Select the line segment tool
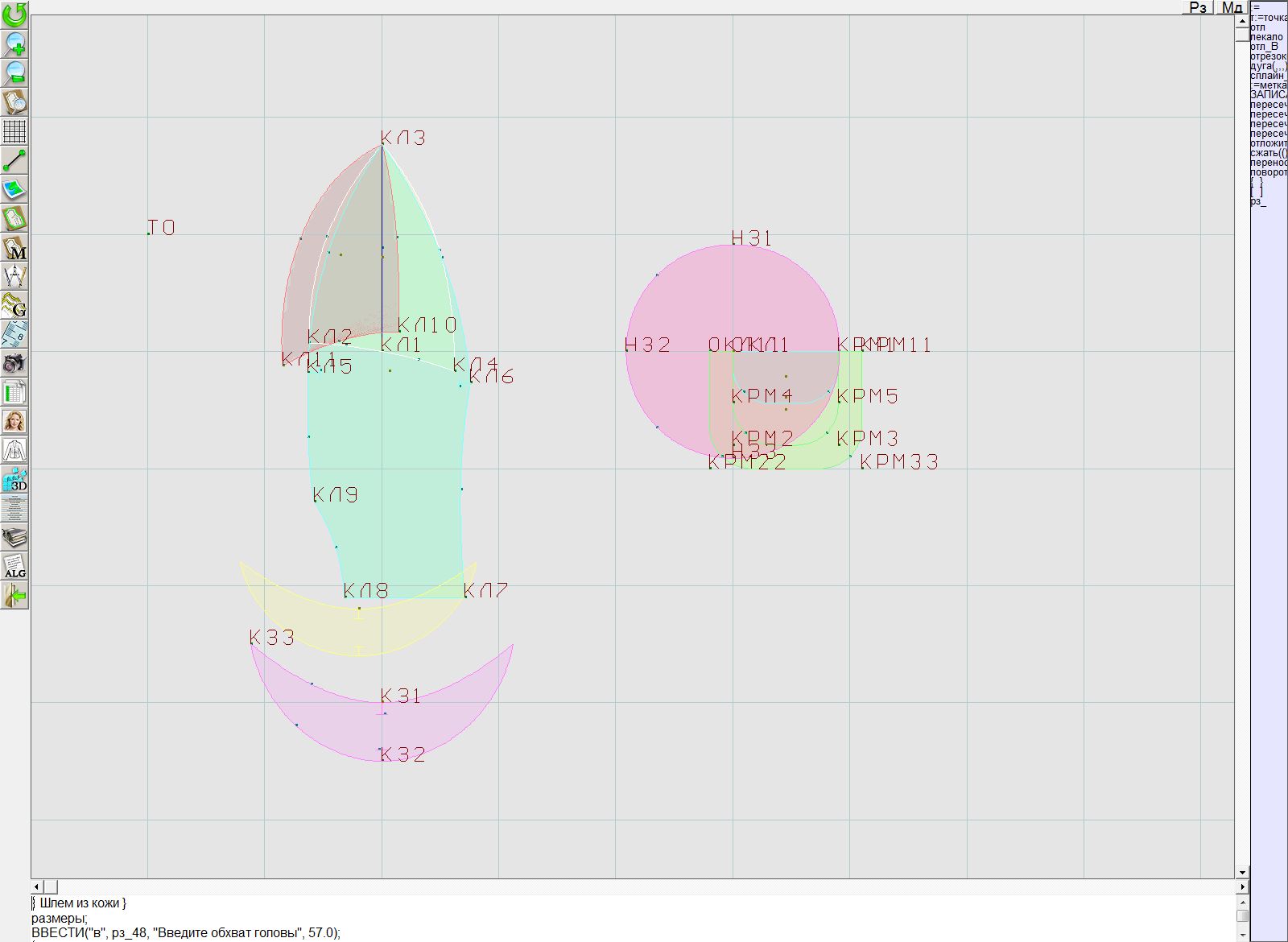 [x=14, y=160]
